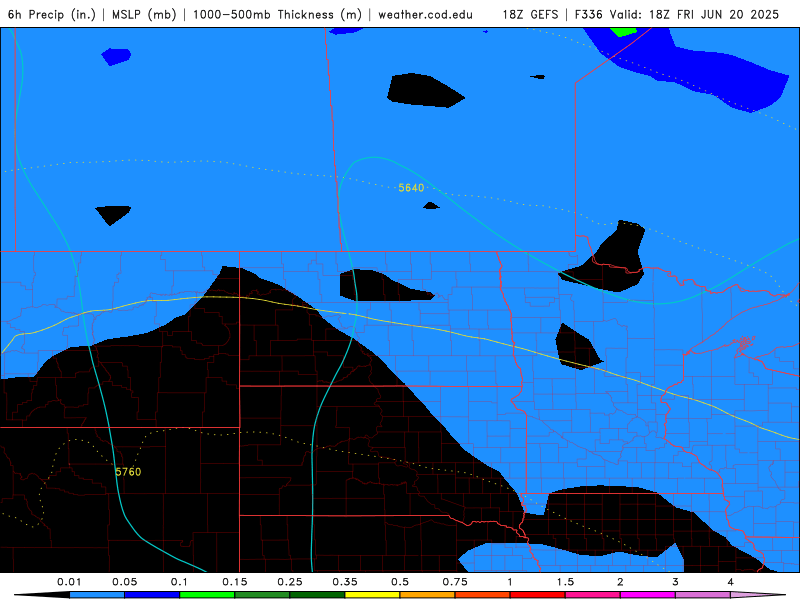Click the weather.cod.edu source text
The height and width of the screenshot is (600, 800).
[x=425, y=14]
